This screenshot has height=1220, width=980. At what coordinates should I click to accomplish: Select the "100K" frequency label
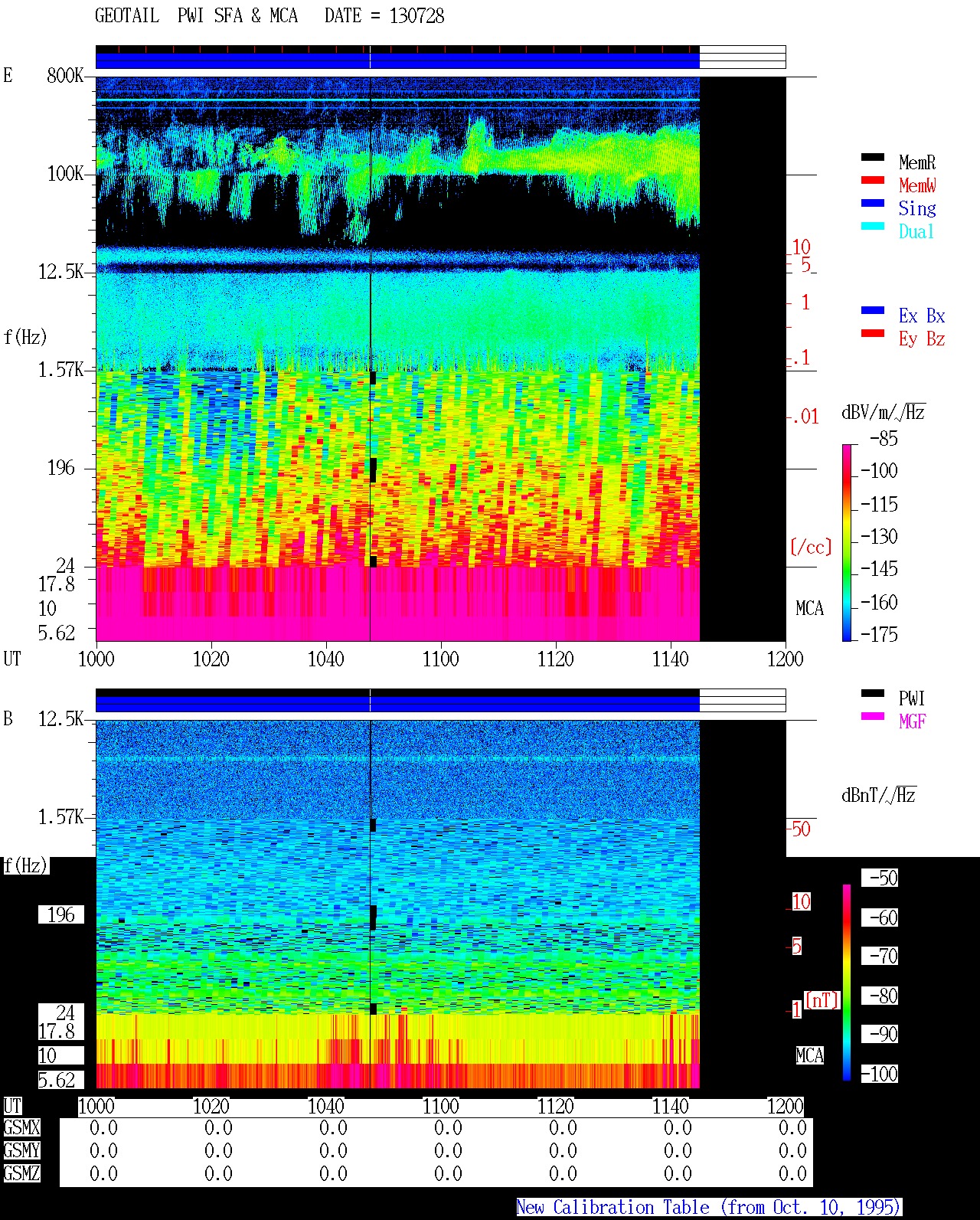tap(65, 174)
